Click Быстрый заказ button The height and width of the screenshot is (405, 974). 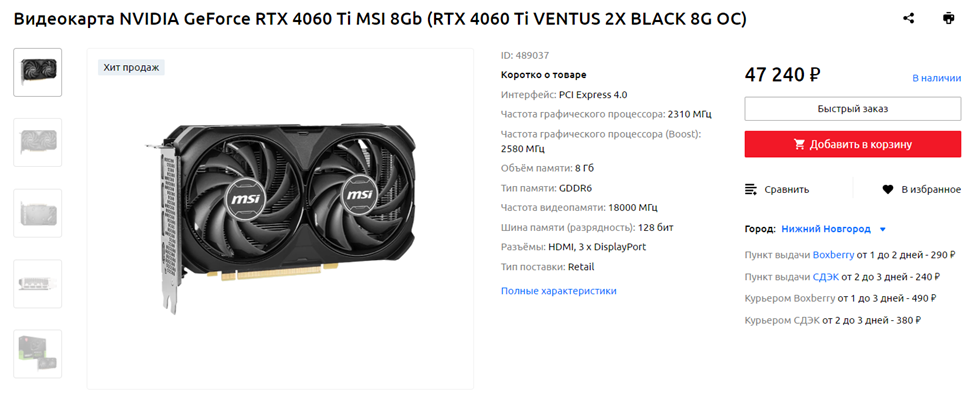pyautogui.click(x=853, y=109)
